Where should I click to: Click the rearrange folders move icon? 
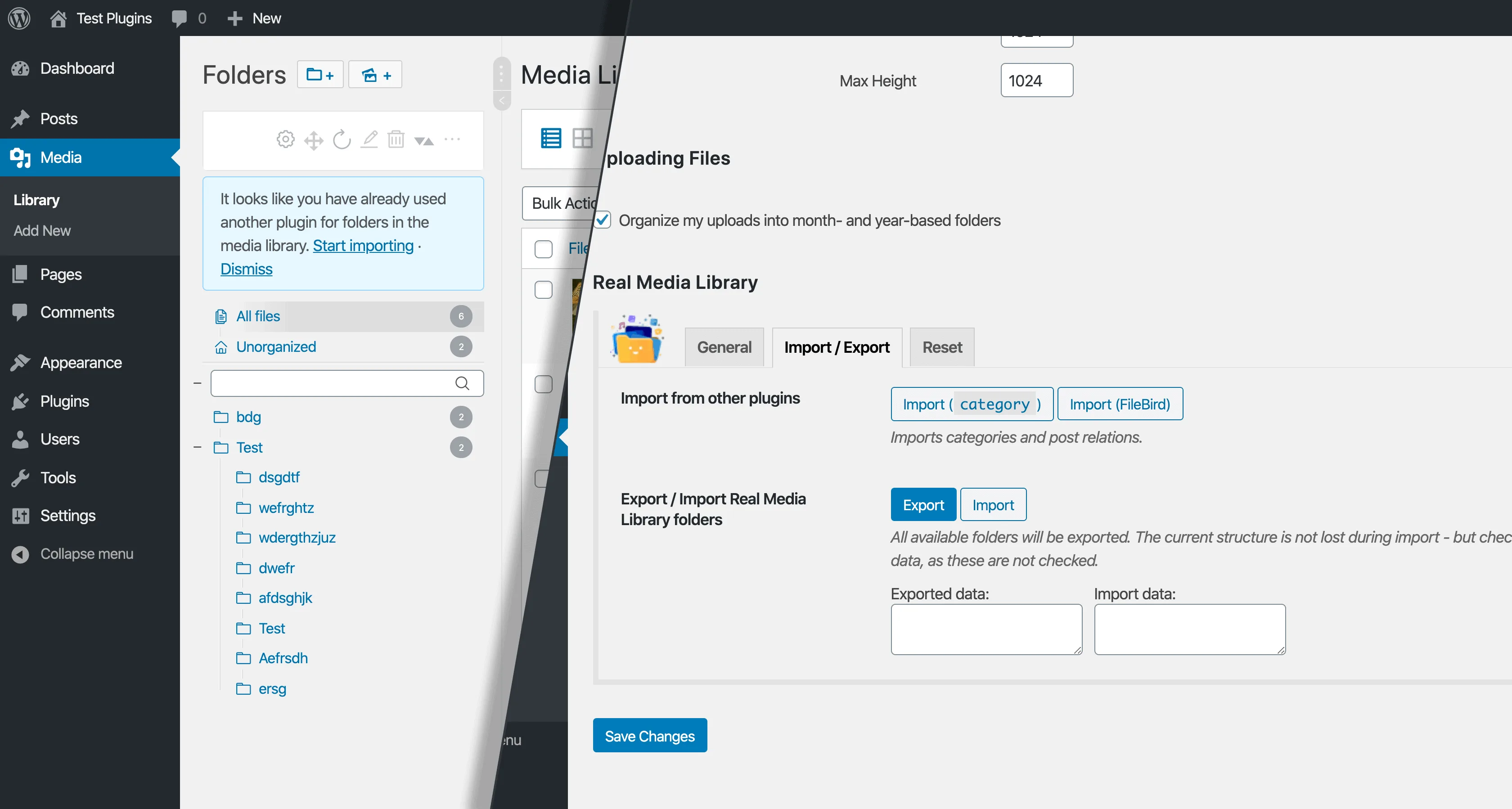tap(314, 140)
